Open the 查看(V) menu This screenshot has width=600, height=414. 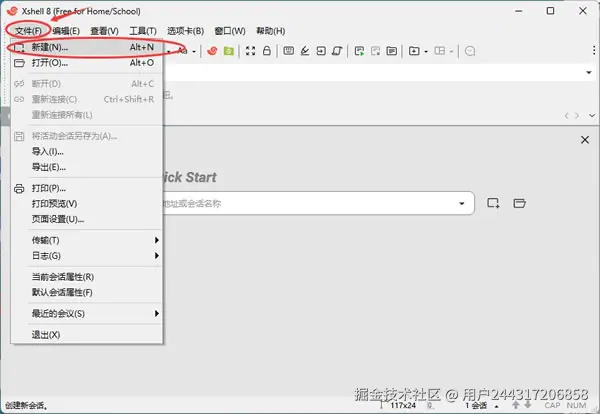tap(104, 31)
